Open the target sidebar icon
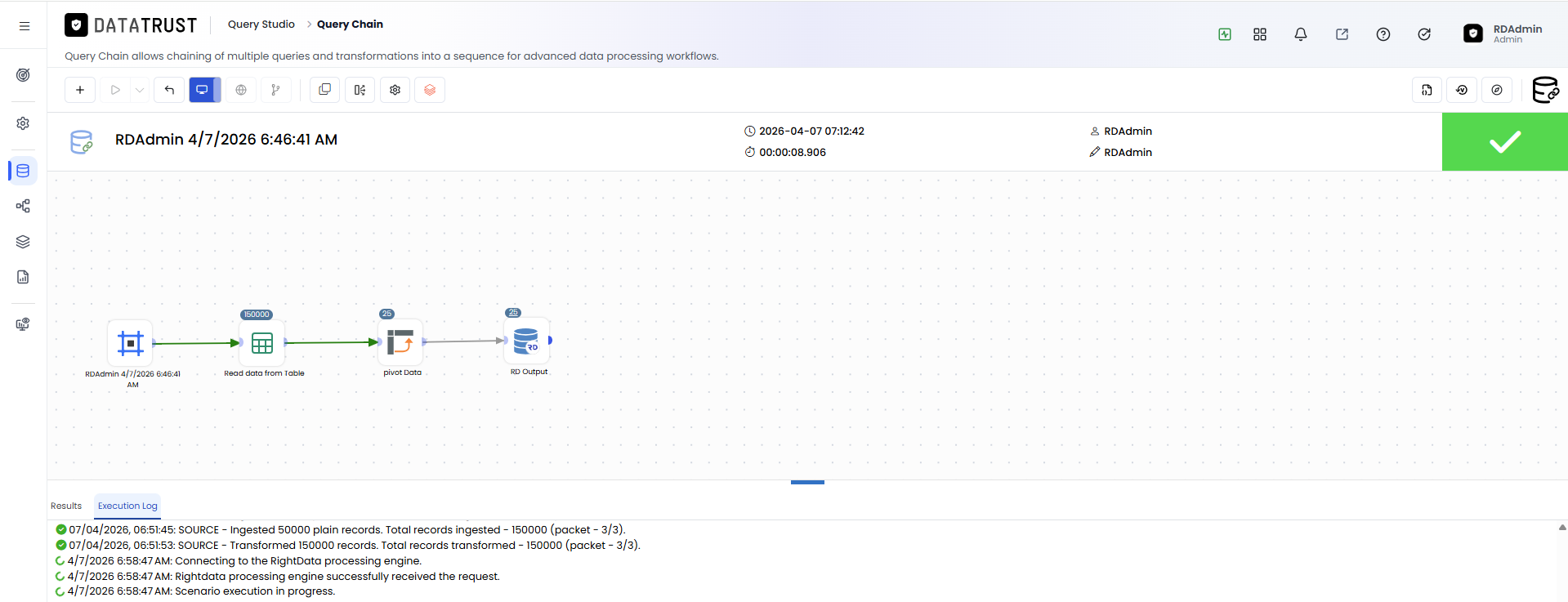Viewport: 1568px width, 602px height. 23,75
